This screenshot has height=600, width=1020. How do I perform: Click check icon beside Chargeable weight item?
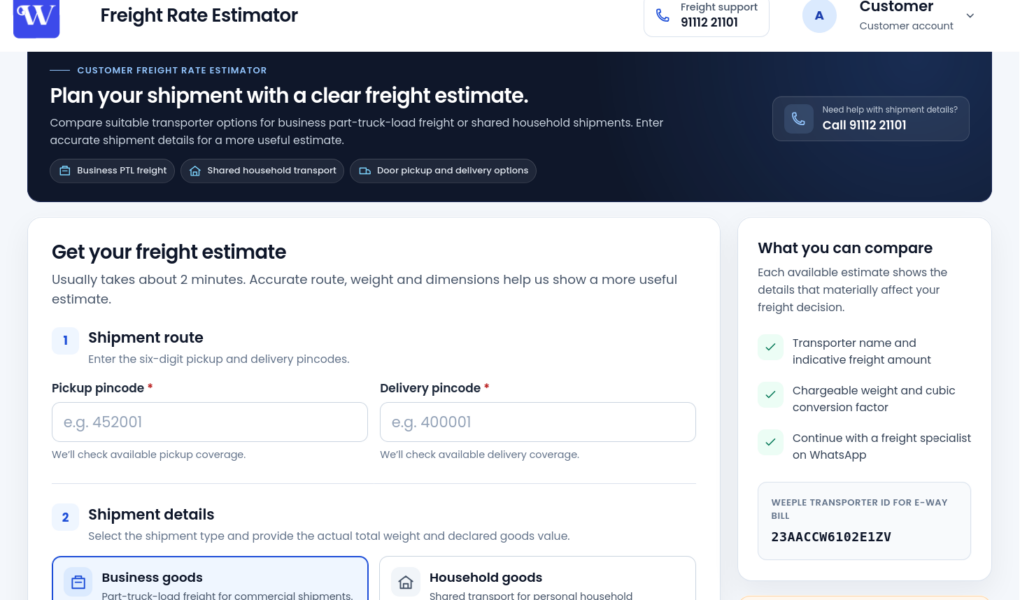(770, 395)
